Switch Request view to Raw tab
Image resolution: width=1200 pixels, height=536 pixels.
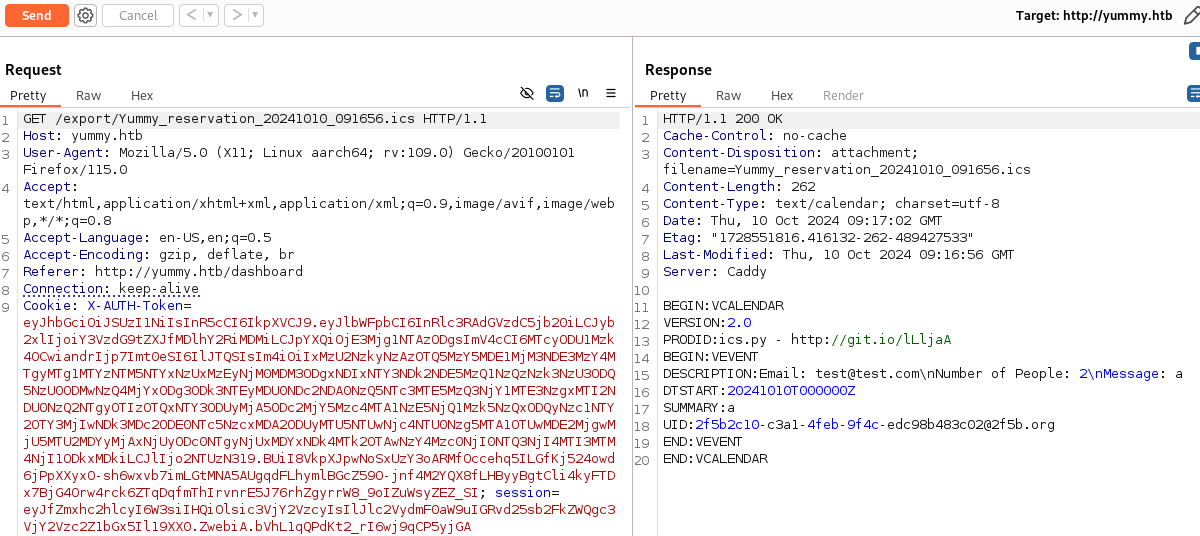(x=89, y=96)
